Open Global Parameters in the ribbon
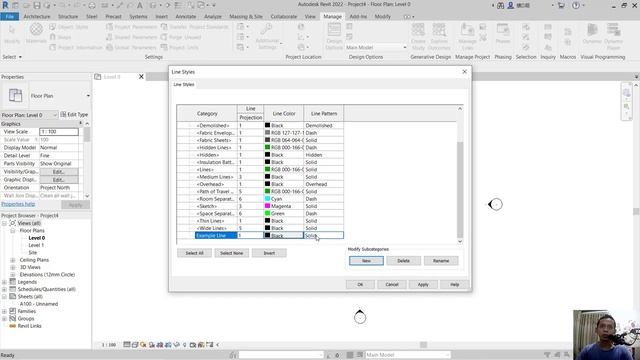640x360 pixels. tap(131, 47)
